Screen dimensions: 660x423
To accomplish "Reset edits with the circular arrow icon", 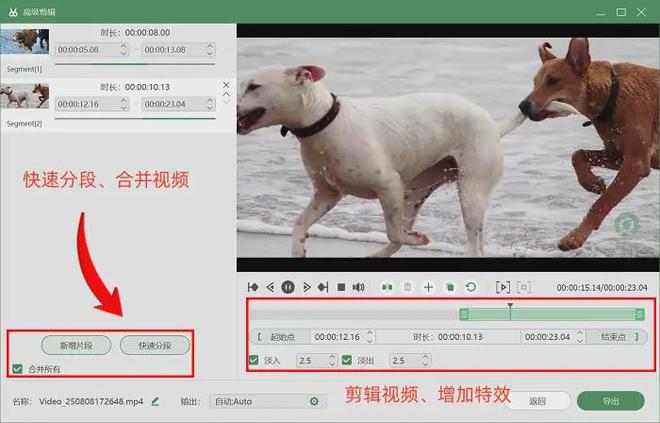I will coord(471,287).
